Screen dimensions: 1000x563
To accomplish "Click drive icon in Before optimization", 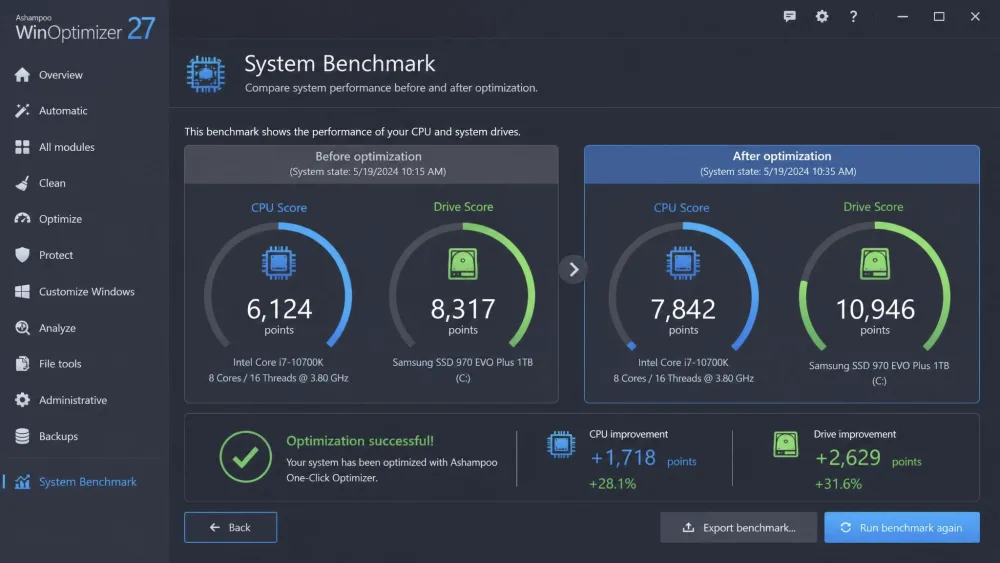I will [x=463, y=263].
